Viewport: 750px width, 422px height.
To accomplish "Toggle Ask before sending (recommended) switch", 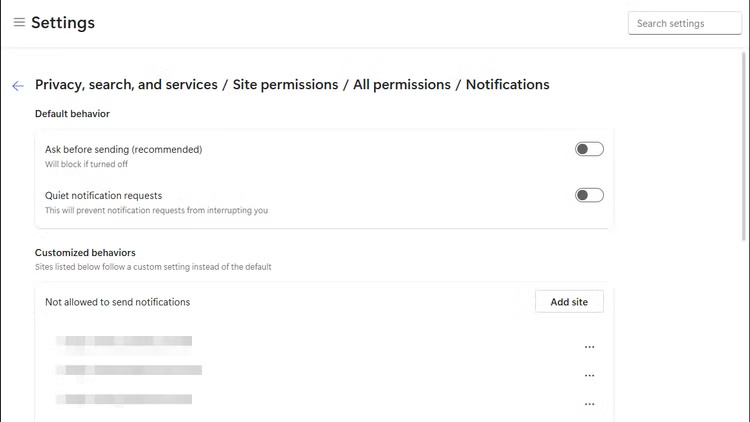I will [x=589, y=149].
